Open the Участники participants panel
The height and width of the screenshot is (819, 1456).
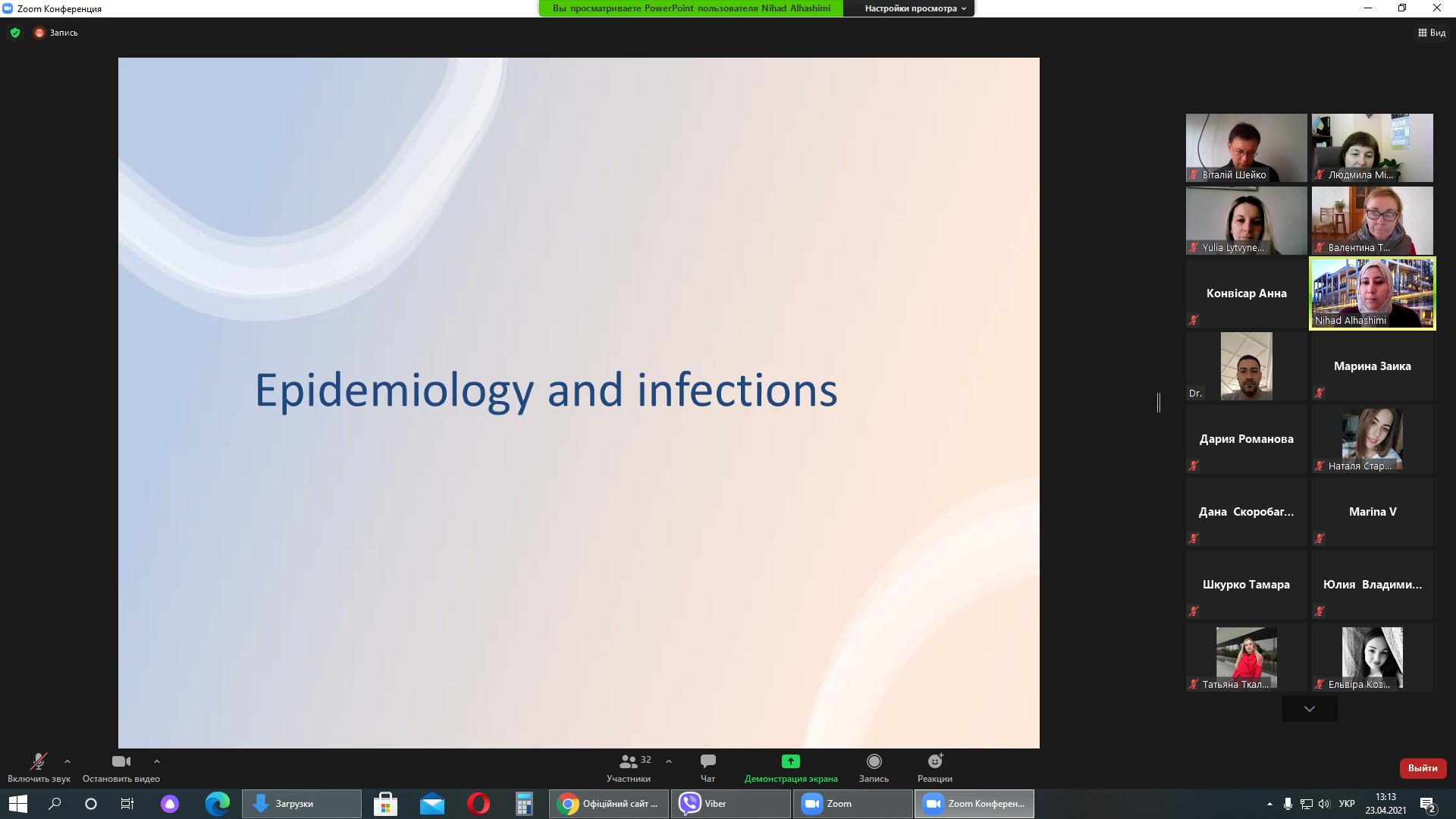pyautogui.click(x=629, y=768)
